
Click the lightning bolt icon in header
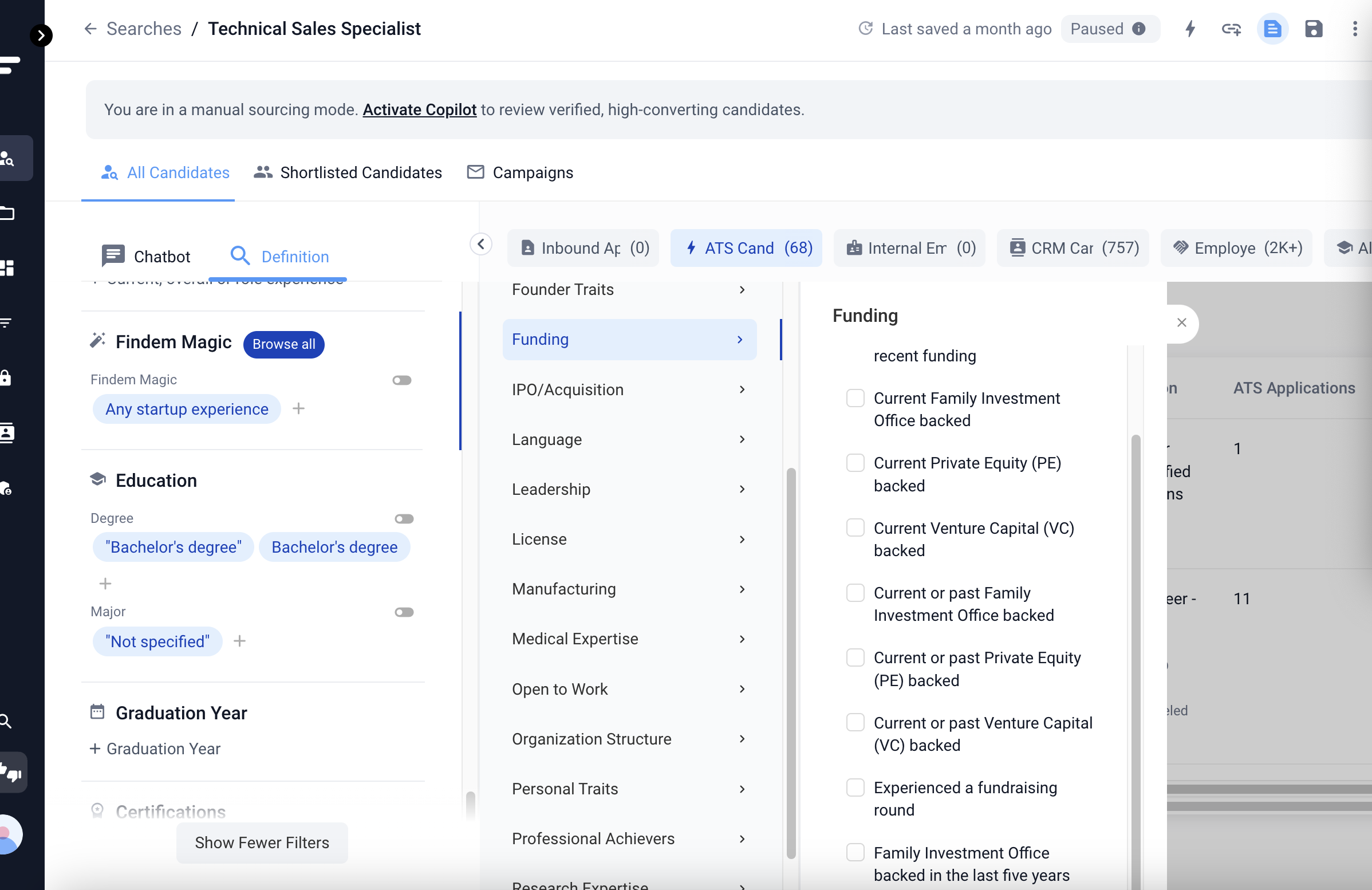tap(1190, 29)
